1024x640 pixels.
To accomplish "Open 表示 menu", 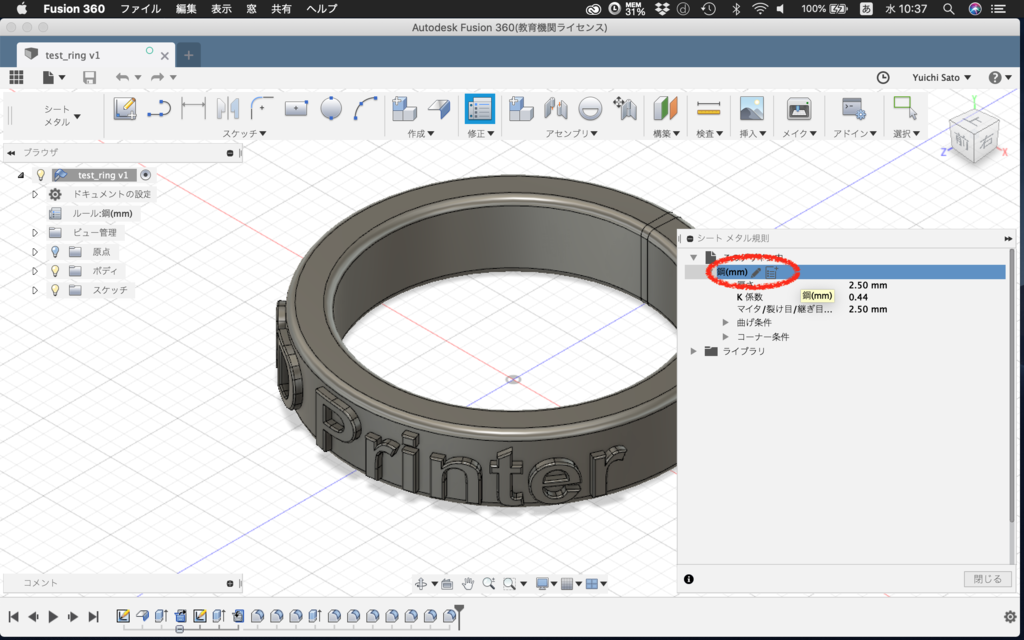I will point(221,8).
